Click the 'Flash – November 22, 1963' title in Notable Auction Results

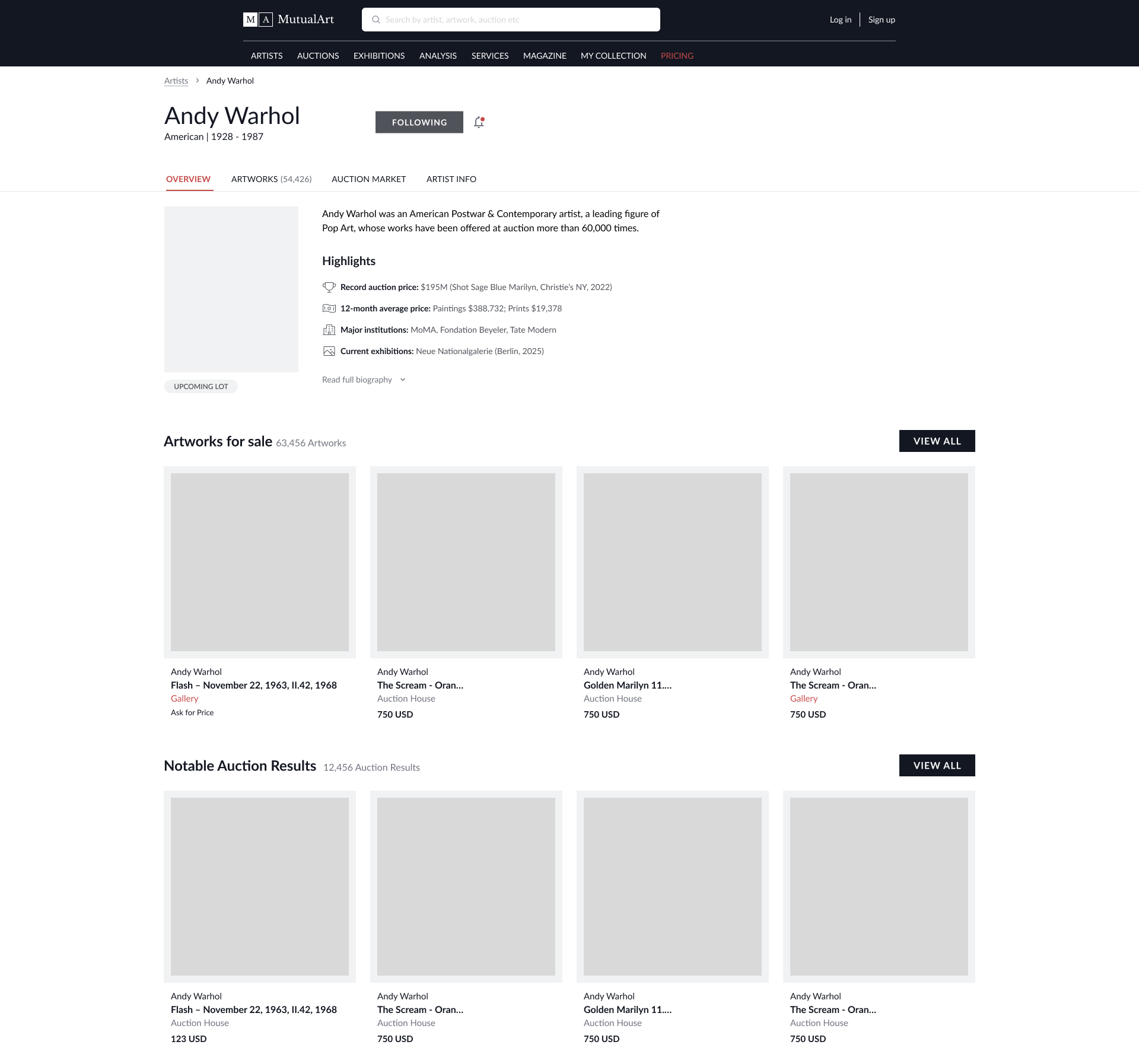(x=254, y=1009)
